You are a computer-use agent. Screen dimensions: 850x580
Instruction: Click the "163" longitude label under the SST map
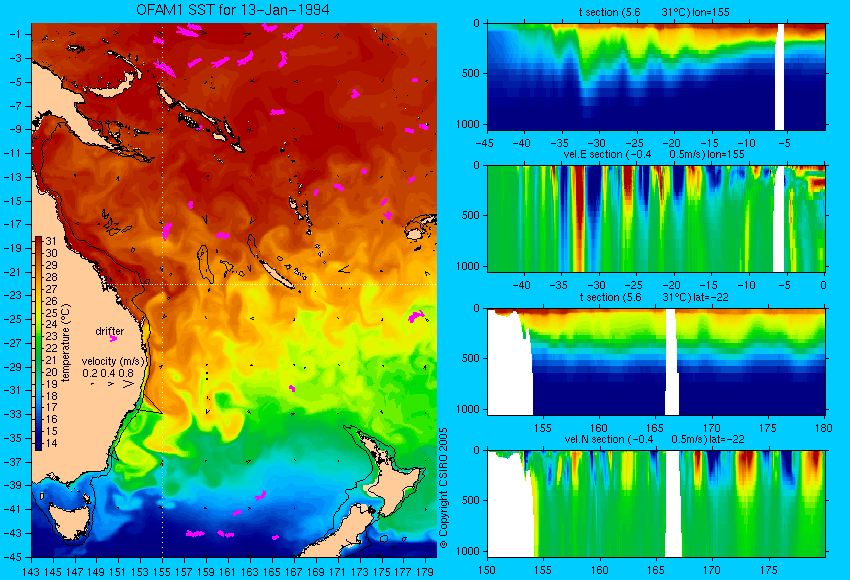click(250, 572)
